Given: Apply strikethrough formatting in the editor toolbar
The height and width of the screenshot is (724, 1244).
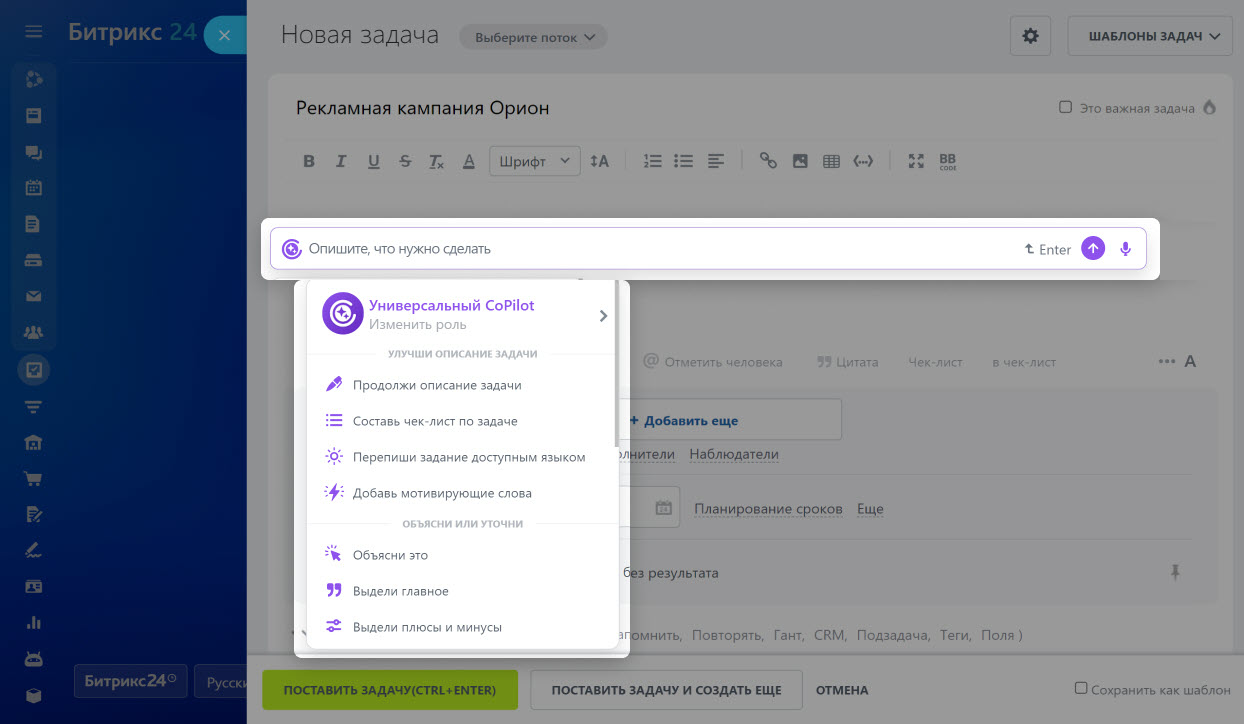Looking at the screenshot, I should (405, 160).
